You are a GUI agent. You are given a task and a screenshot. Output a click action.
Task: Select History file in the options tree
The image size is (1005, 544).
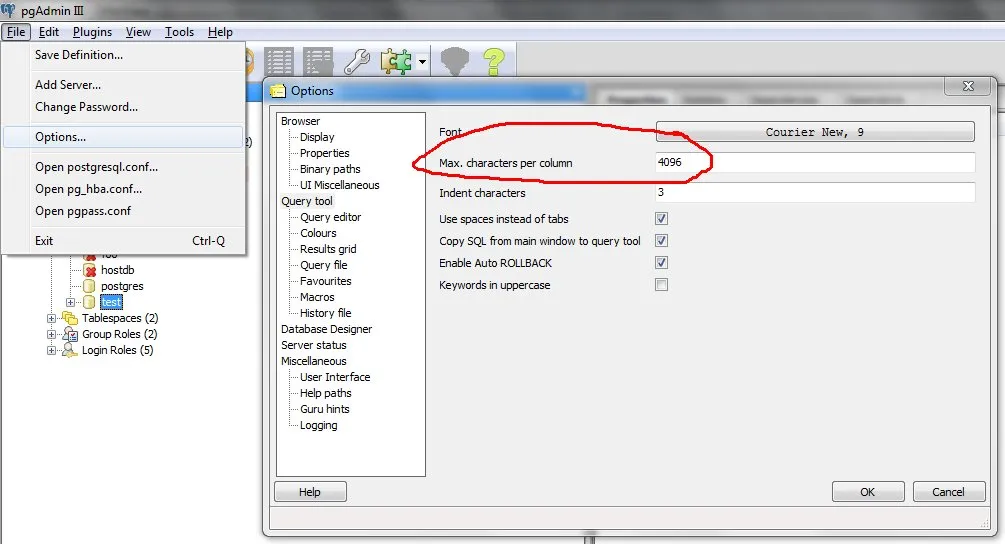click(326, 313)
